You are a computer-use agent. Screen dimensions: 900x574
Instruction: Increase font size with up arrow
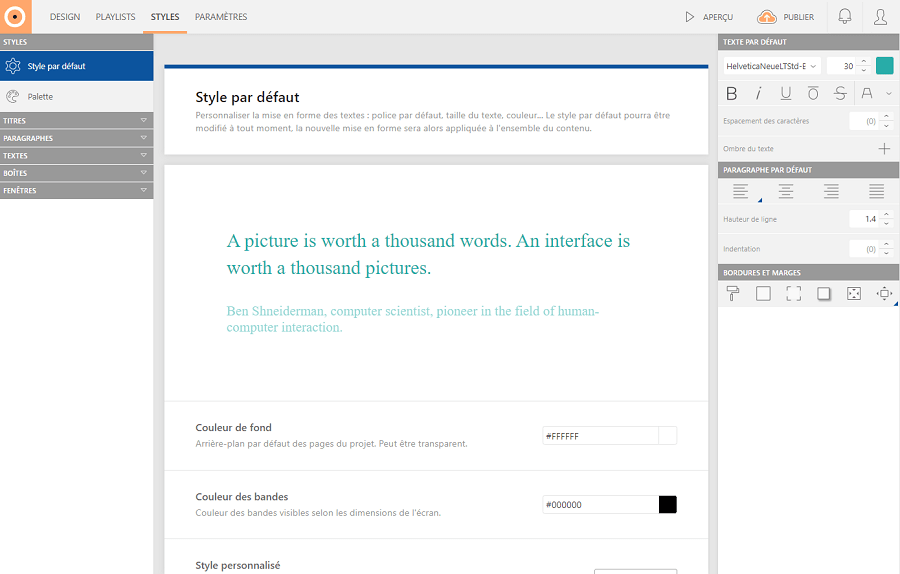pos(864,61)
